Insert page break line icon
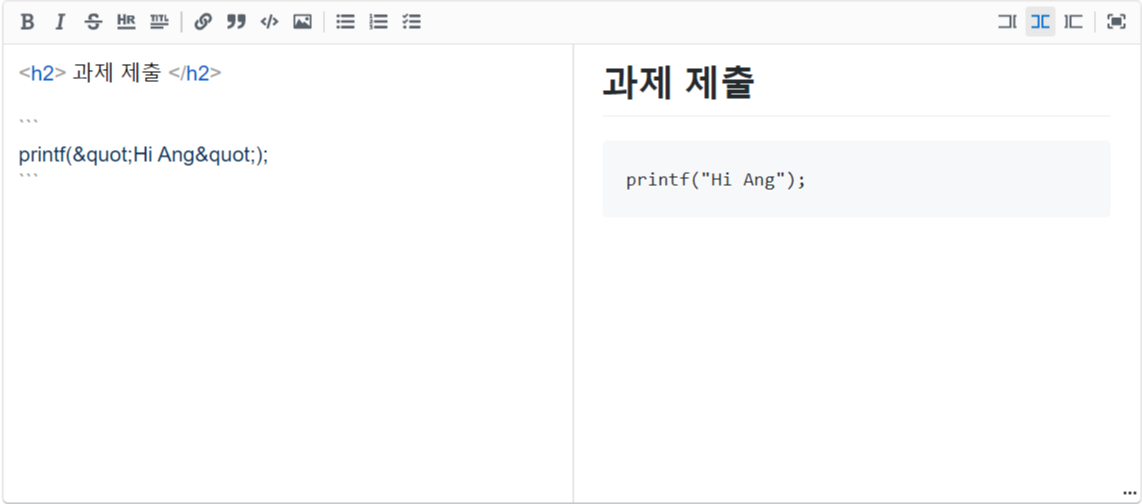1142x504 pixels. 159,22
